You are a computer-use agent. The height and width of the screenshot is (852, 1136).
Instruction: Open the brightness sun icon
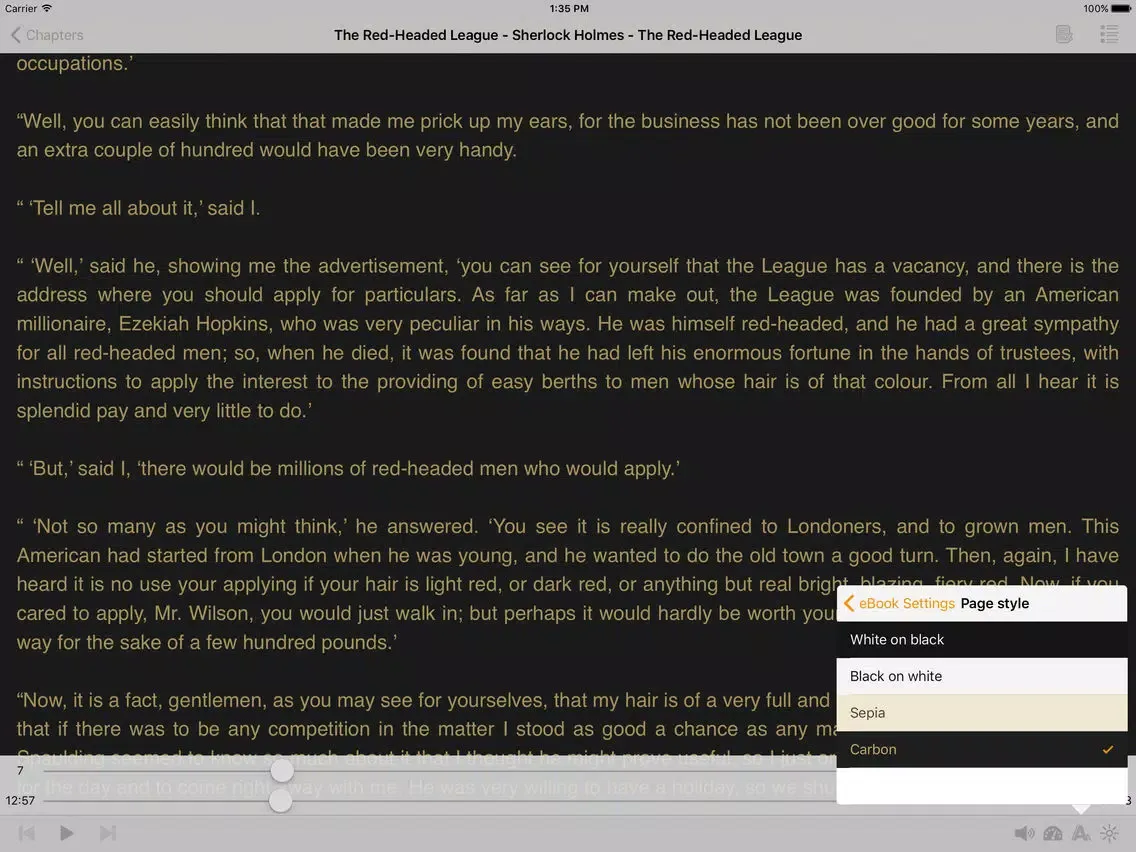[x=1109, y=833]
